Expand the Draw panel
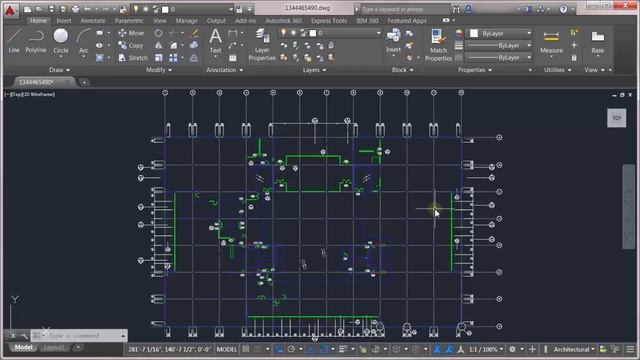Viewport: 640px width, 360px height. (x=59, y=70)
